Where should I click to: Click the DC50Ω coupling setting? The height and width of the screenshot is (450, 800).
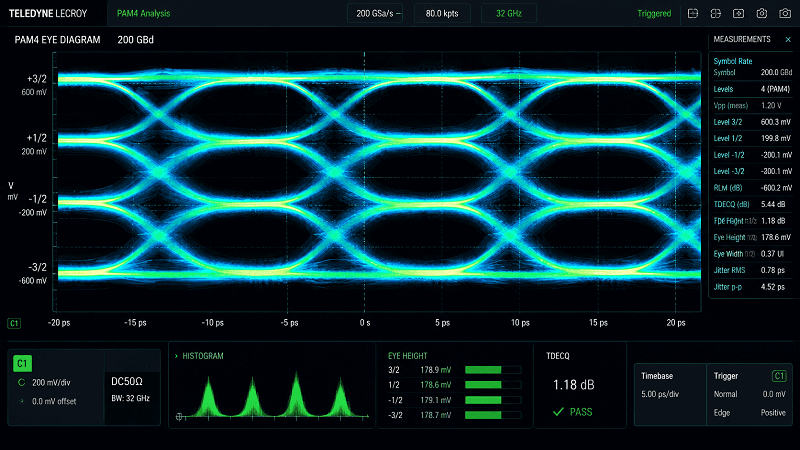point(127,382)
